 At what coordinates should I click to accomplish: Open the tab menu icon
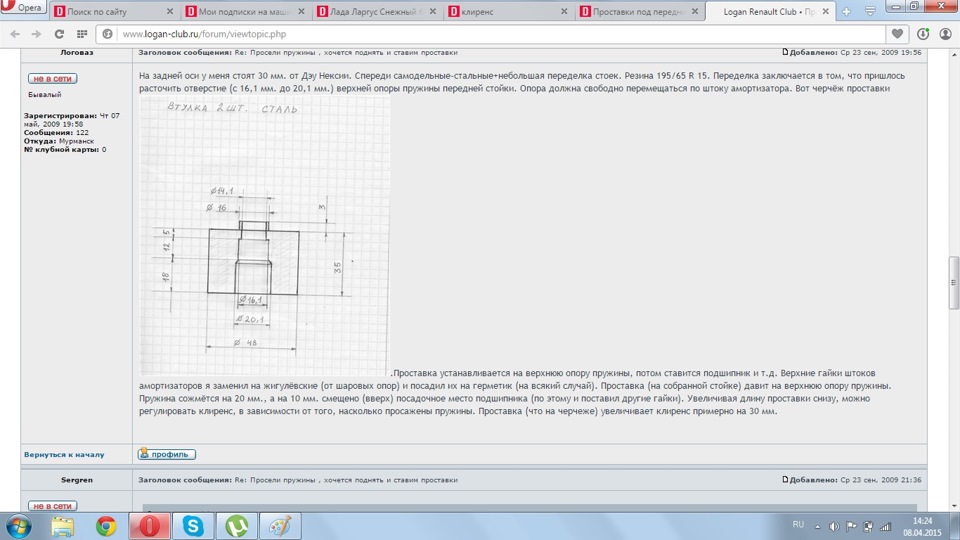pos(870,12)
